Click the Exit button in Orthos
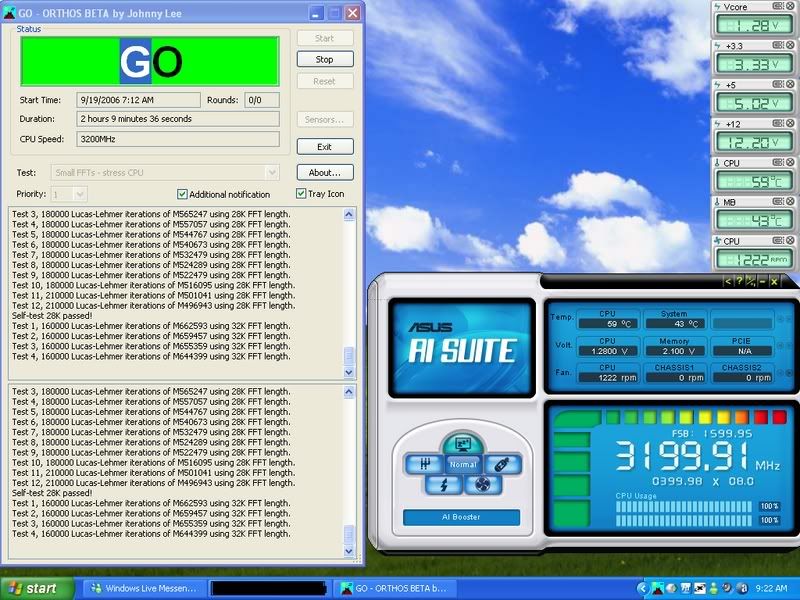The height and width of the screenshot is (600, 800). click(325, 146)
